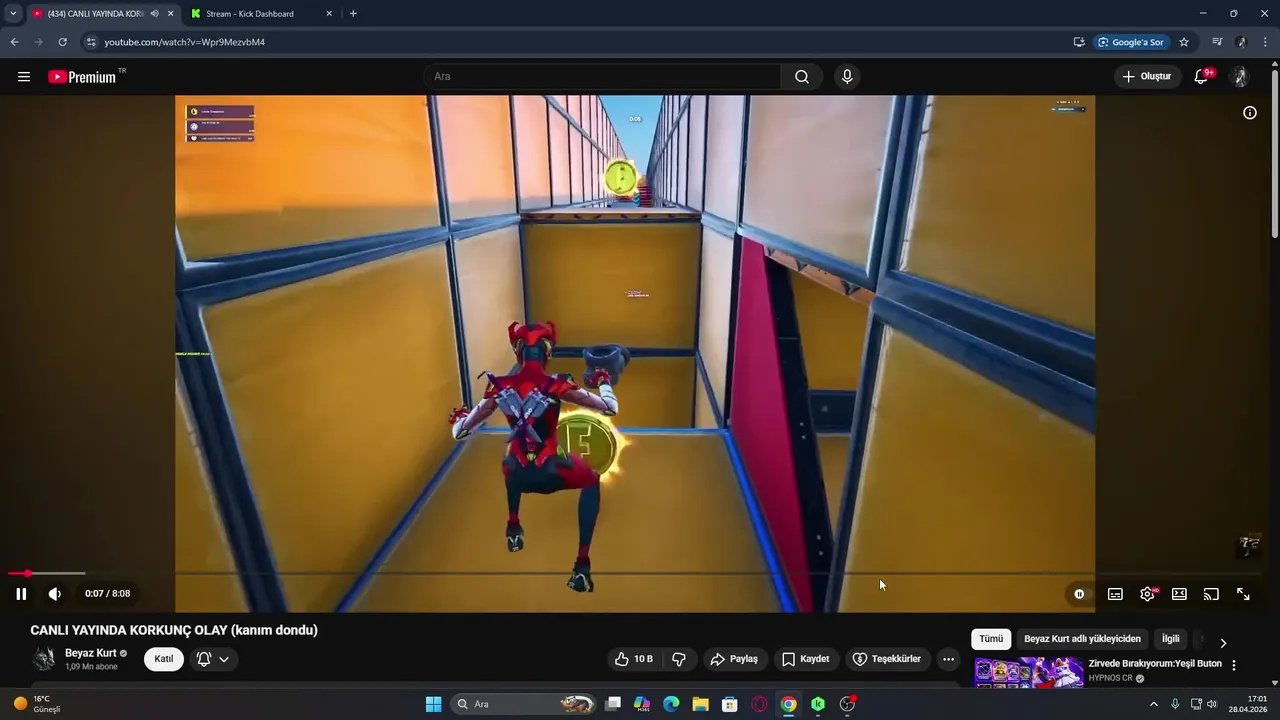Viewport: 1280px width, 720px height.
Task: Like the video with thumbs up
Action: (633, 659)
